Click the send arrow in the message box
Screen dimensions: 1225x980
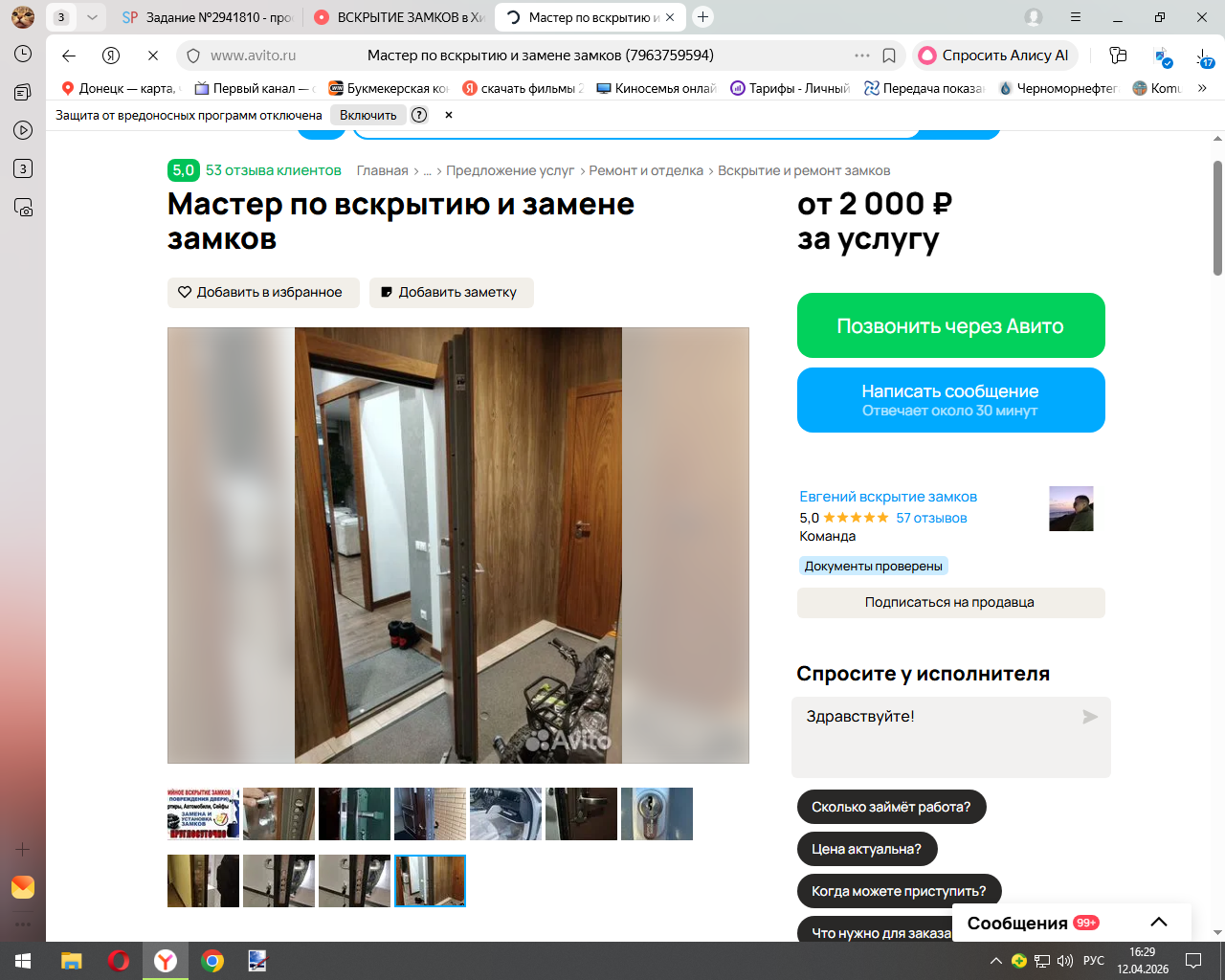coord(1089,717)
